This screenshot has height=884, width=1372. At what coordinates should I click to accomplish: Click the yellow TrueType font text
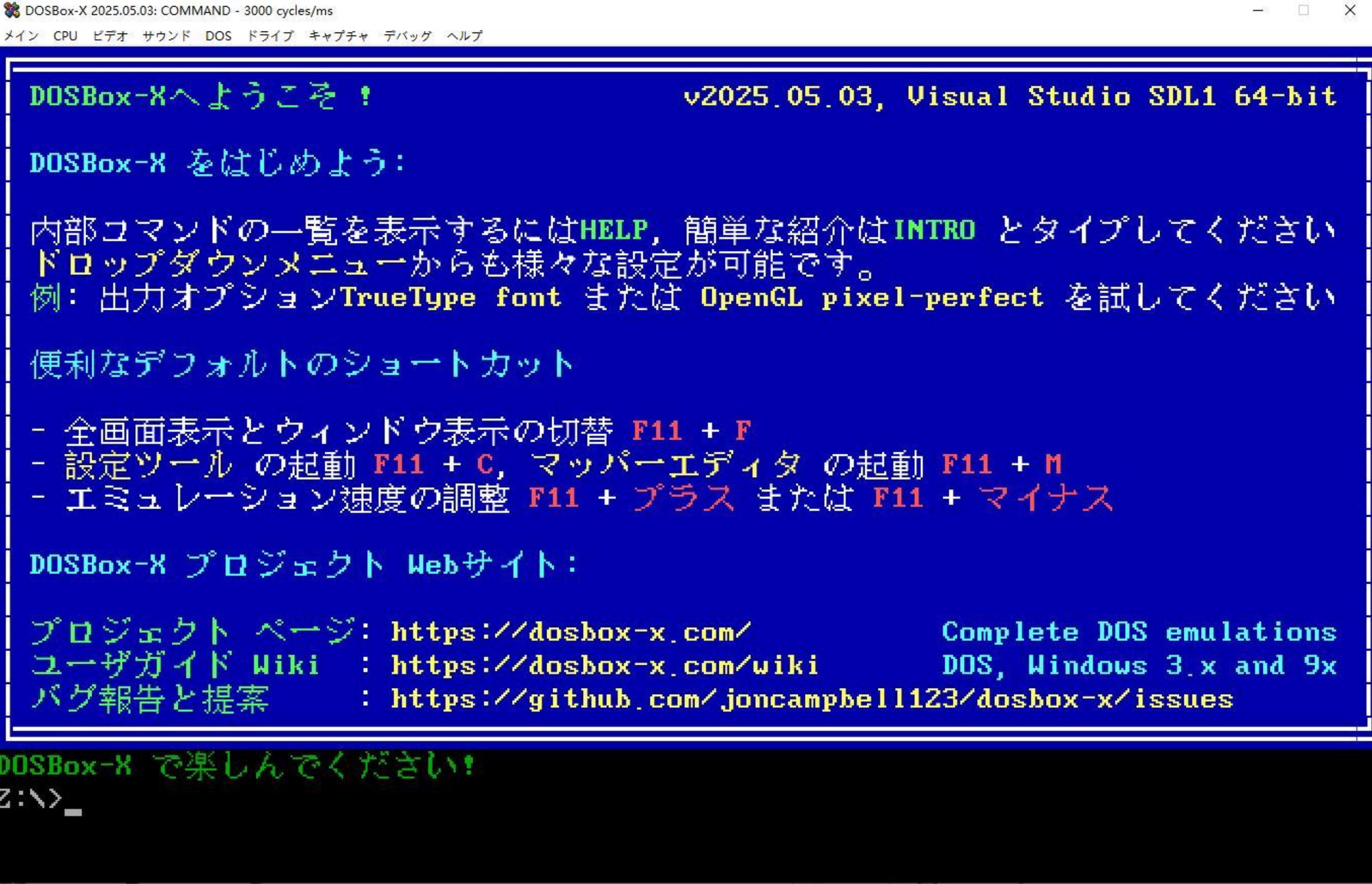point(451,298)
